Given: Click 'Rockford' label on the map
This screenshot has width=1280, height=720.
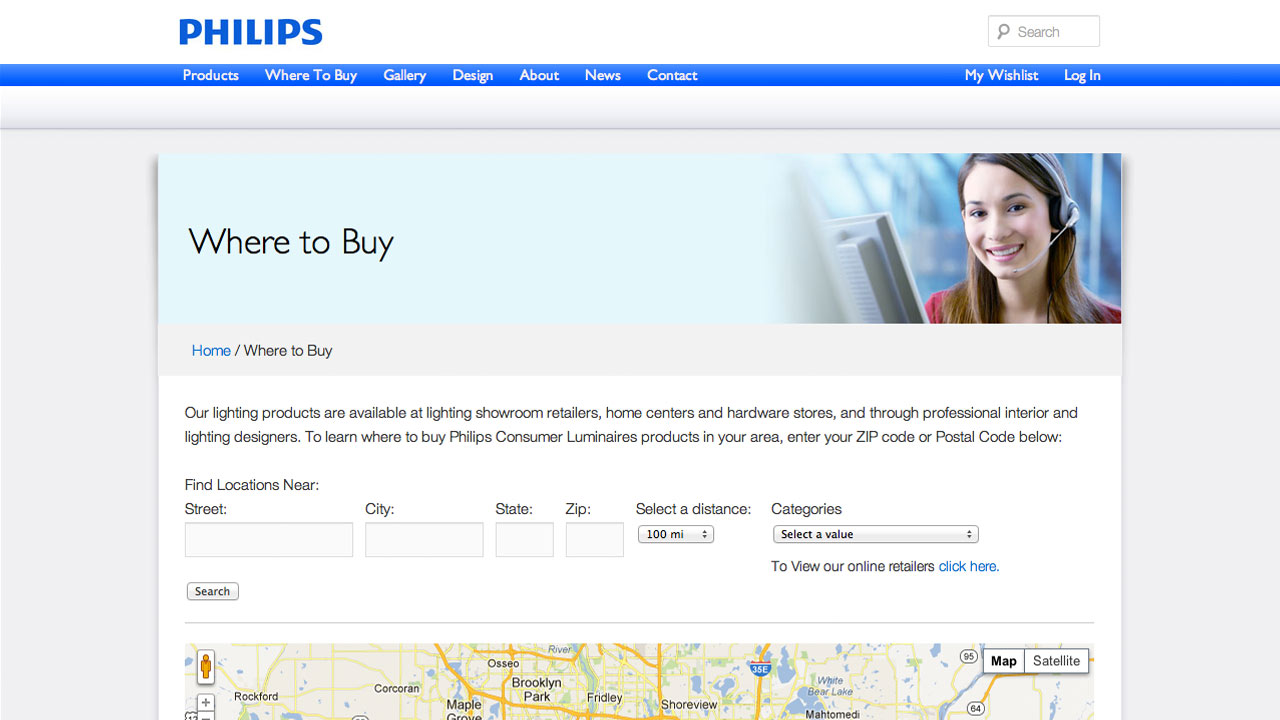Looking at the screenshot, I should point(256,696).
